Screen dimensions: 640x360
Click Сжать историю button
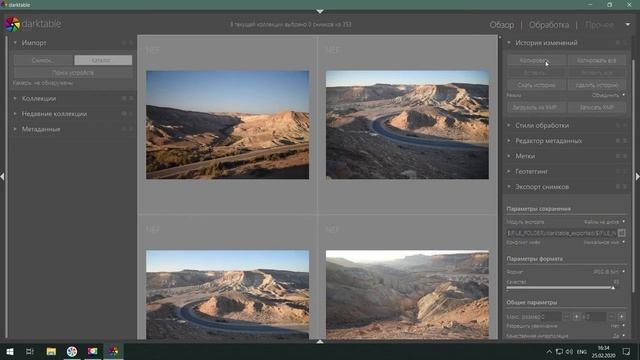pyautogui.click(x=536, y=85)
